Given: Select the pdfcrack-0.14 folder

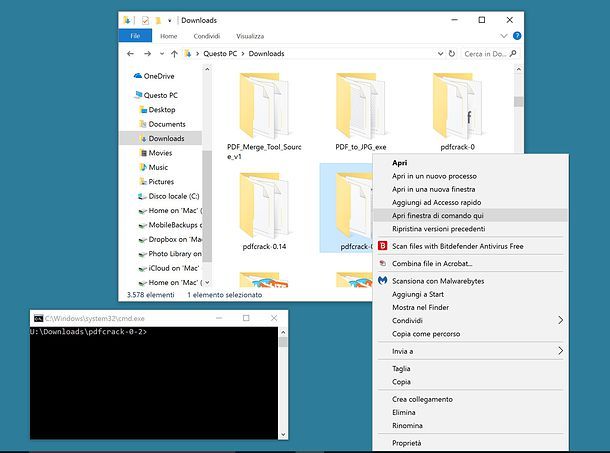Looking at the screenshot, I should pos(264,211).
